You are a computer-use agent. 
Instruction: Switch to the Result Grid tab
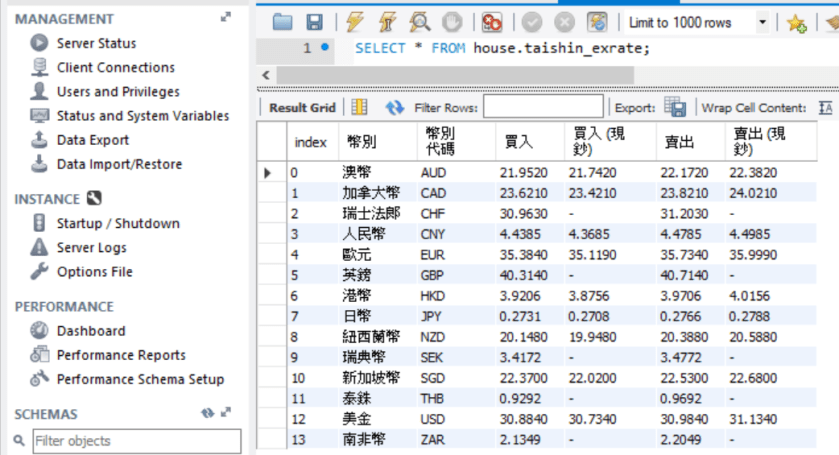(302, 107)
